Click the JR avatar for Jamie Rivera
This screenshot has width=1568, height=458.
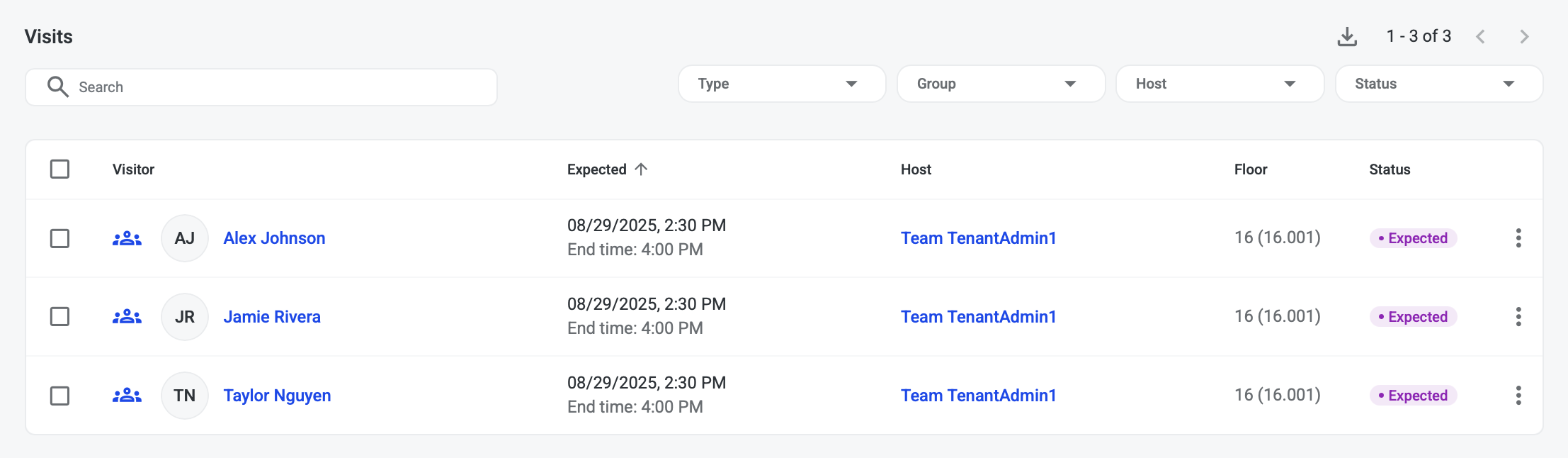click(185, 317)
